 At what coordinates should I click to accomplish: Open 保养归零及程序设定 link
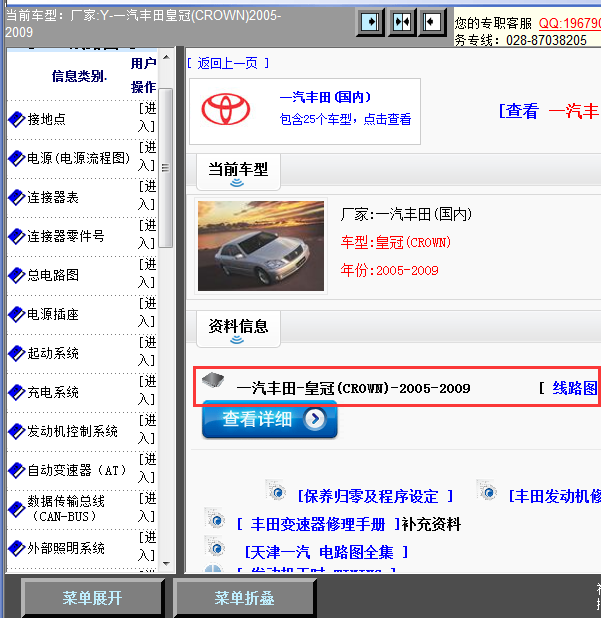pos(375,496)
